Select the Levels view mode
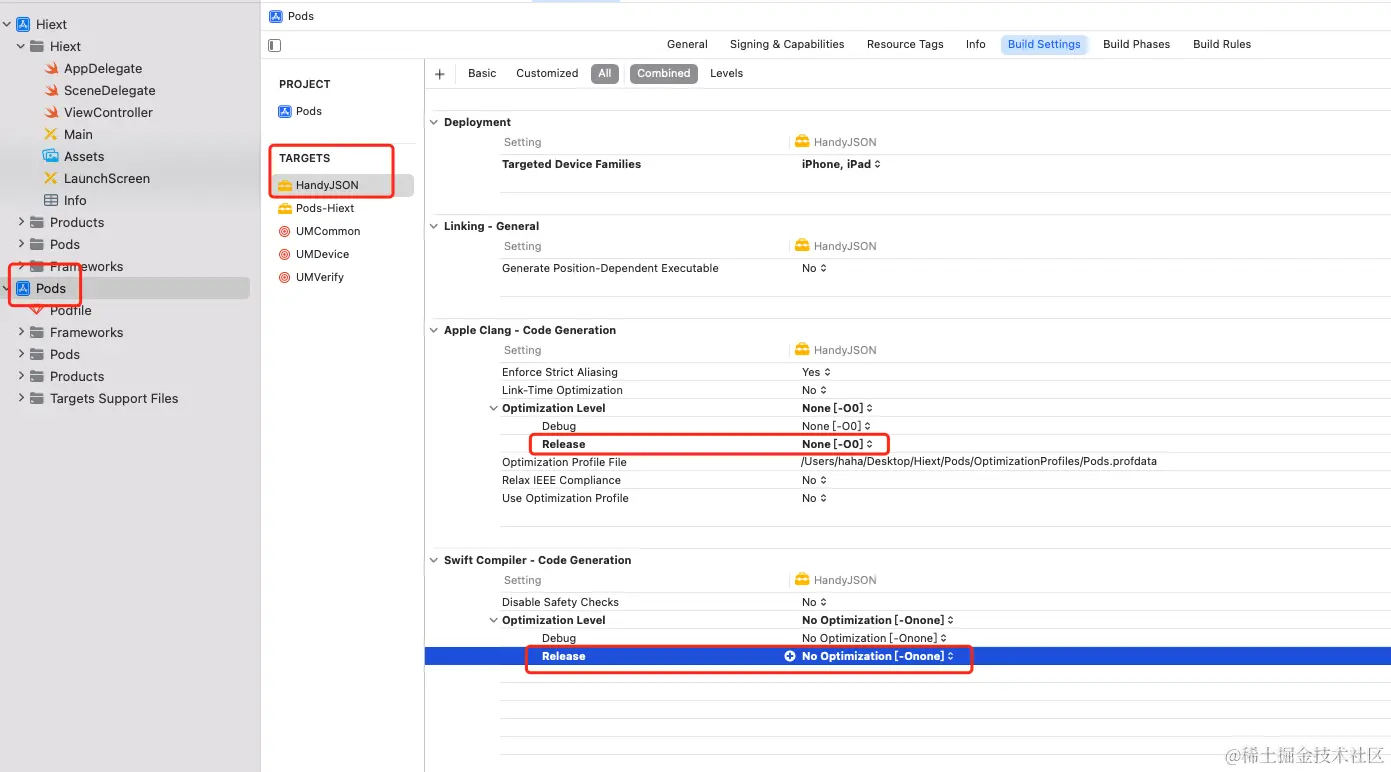 click(x=726, y=73)
